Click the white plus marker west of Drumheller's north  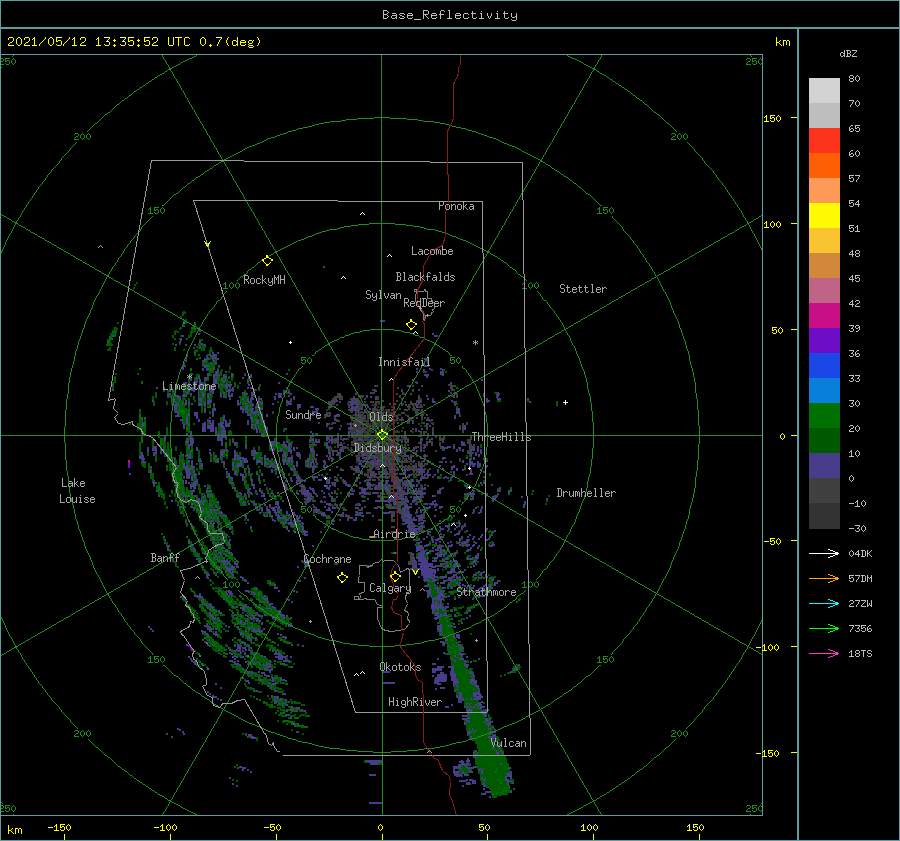click(x=565, y=402)
